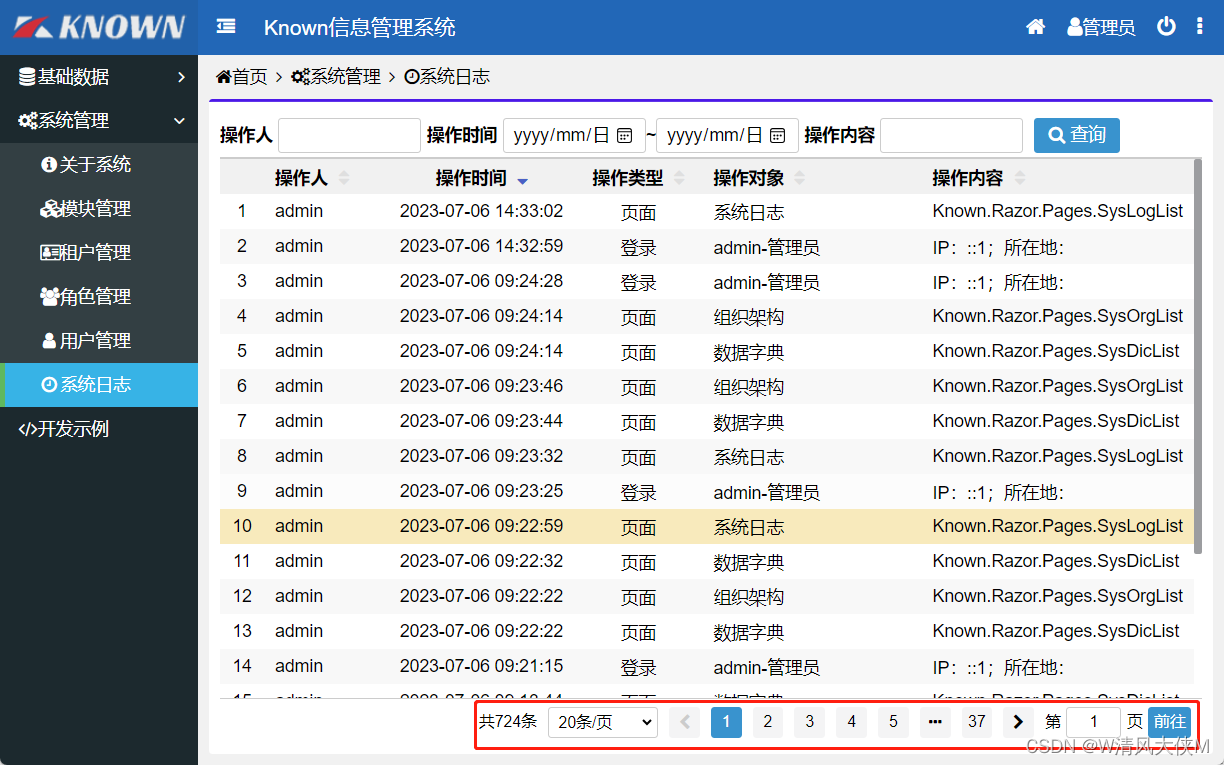Focus the 操作人 search field
The height and width of the screenshot is (765, 1224).
click(349, 135)
